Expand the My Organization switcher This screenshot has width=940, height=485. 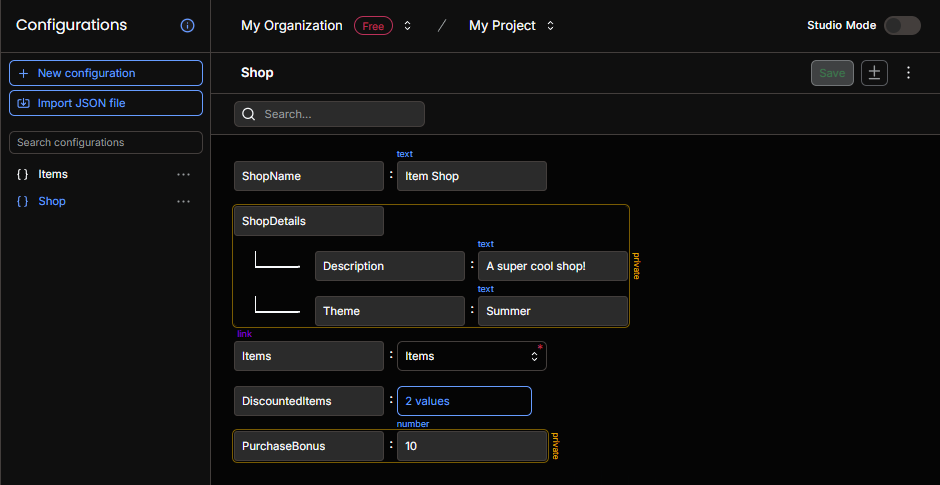tap(408, 26)
